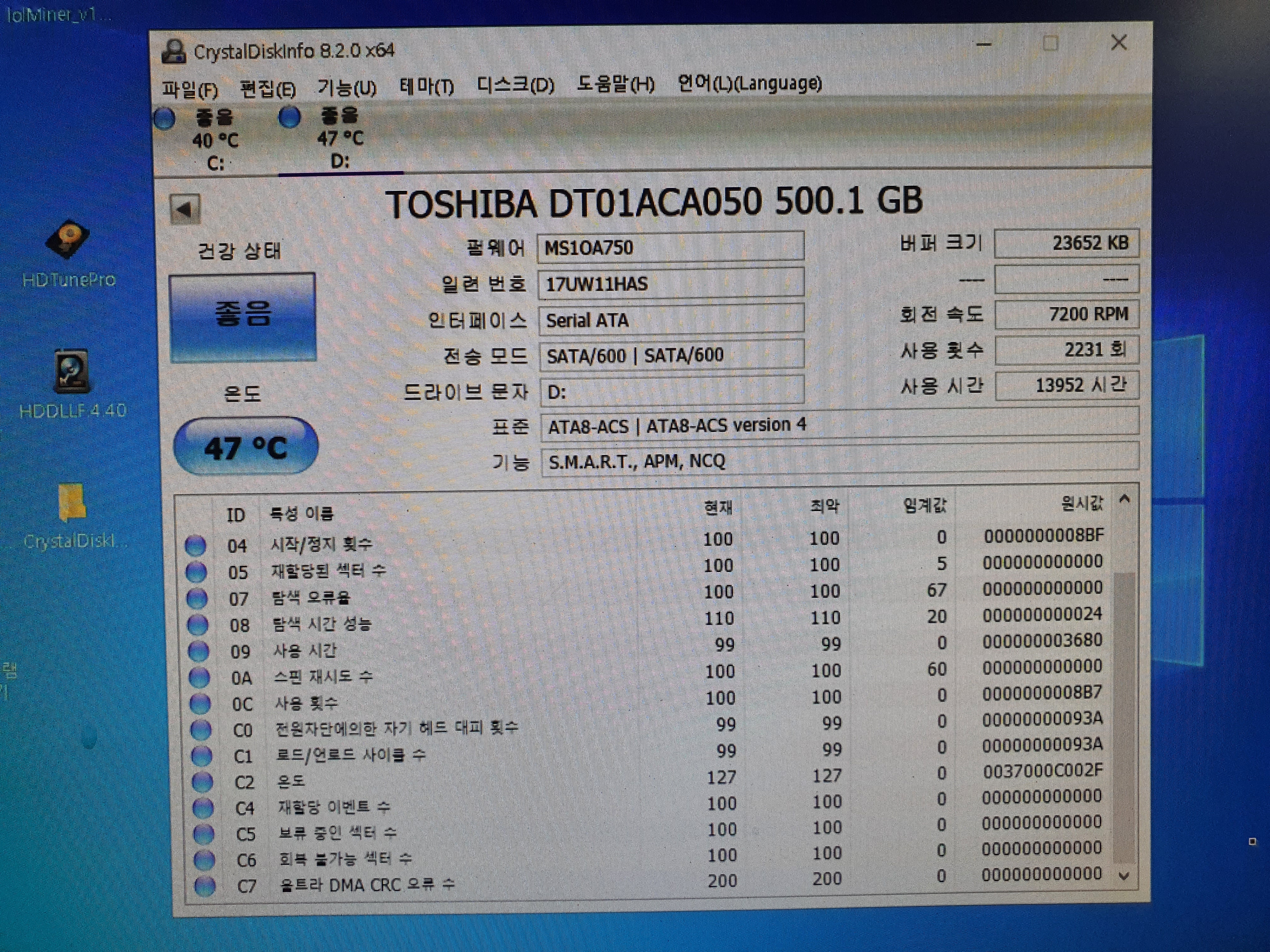
Task: Click status circle for attribute C5
Action: coord(204,834)
